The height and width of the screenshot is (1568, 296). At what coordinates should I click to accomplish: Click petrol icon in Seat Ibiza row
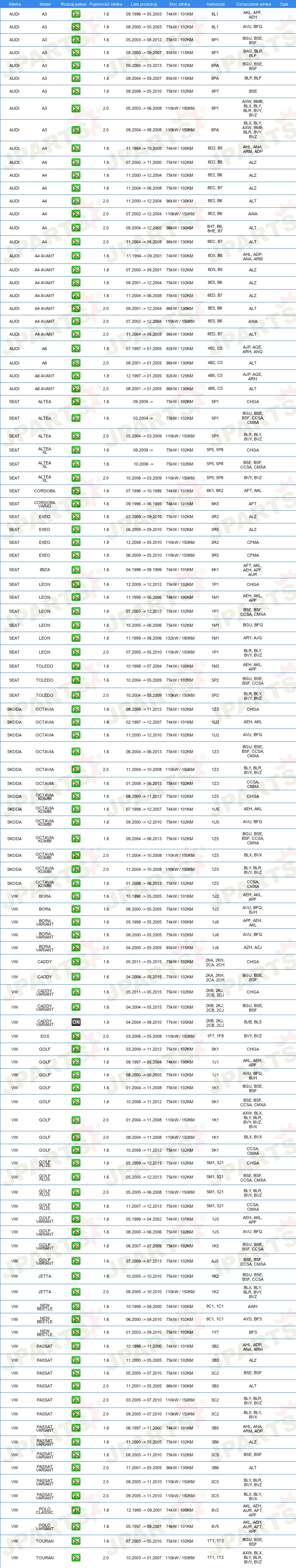coord(76,570)
